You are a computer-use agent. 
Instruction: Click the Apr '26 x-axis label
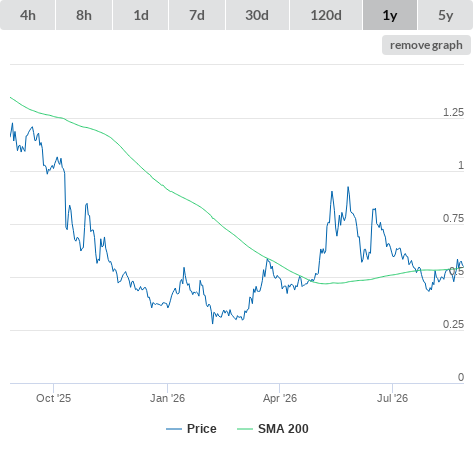[280, 398]
